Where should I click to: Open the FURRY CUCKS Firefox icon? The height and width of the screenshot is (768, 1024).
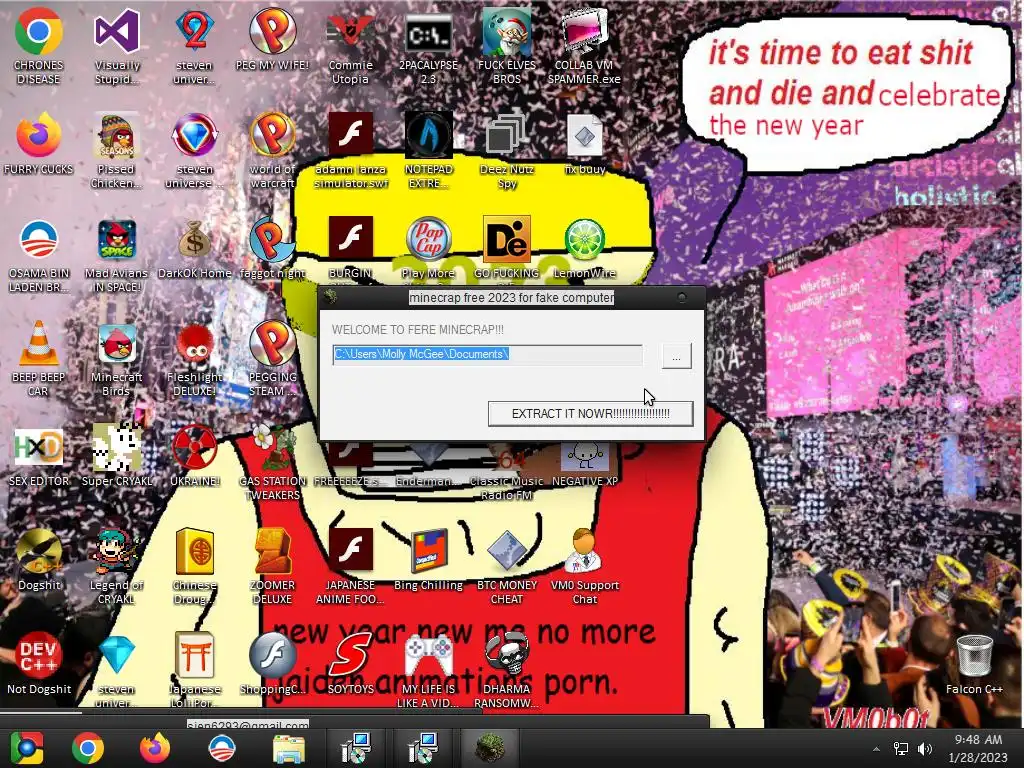(38, 136)
